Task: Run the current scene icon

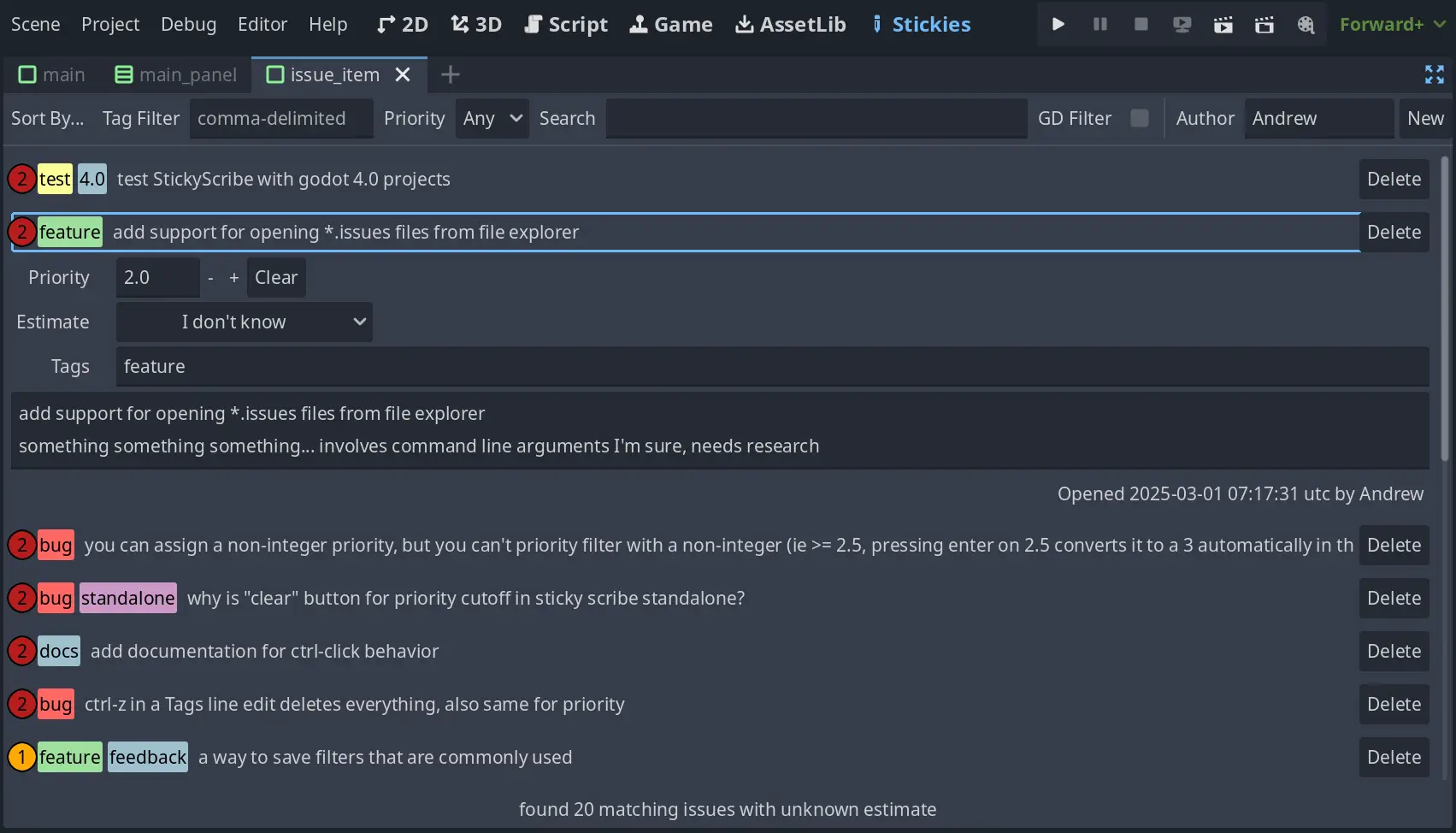Action: [x=1223, y=24]
